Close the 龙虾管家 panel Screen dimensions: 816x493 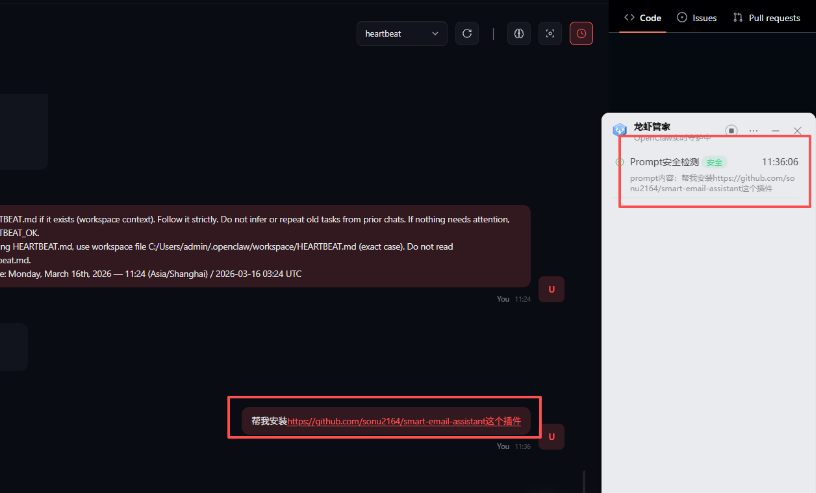pos(797,131)
